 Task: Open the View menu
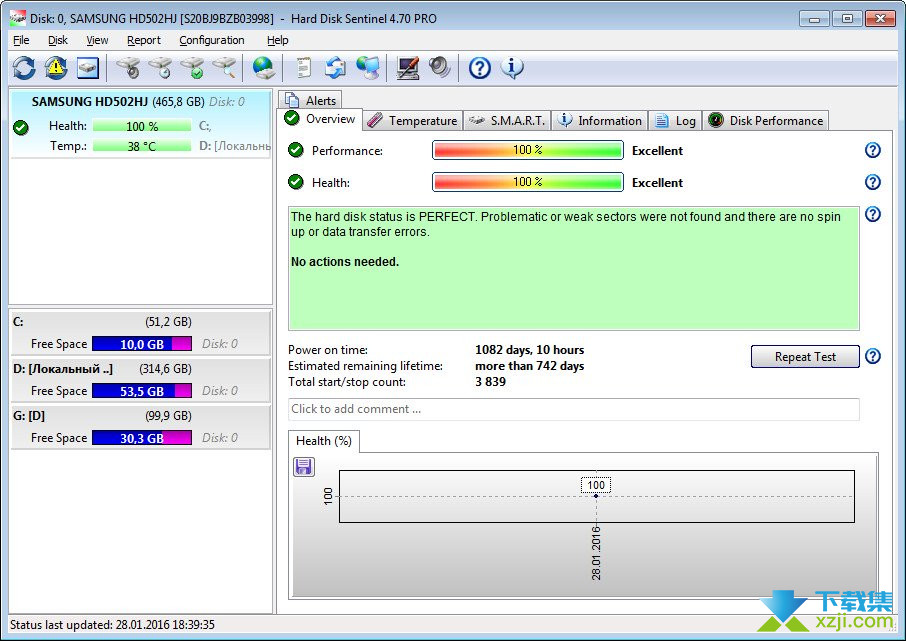pyautogui.click(x=97, y=40)
